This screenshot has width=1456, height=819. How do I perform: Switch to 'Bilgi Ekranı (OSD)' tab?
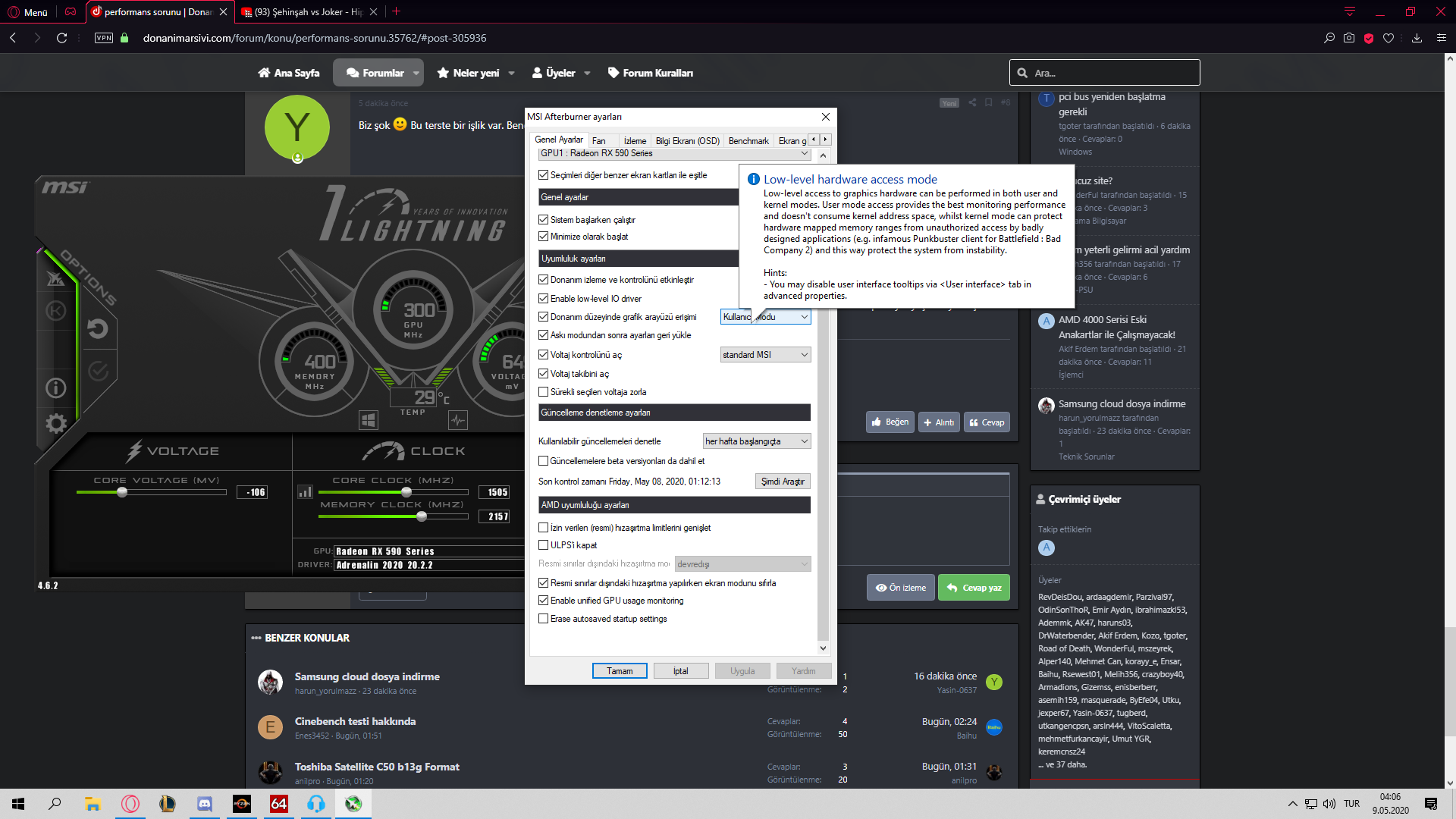[x=687, y=141]
